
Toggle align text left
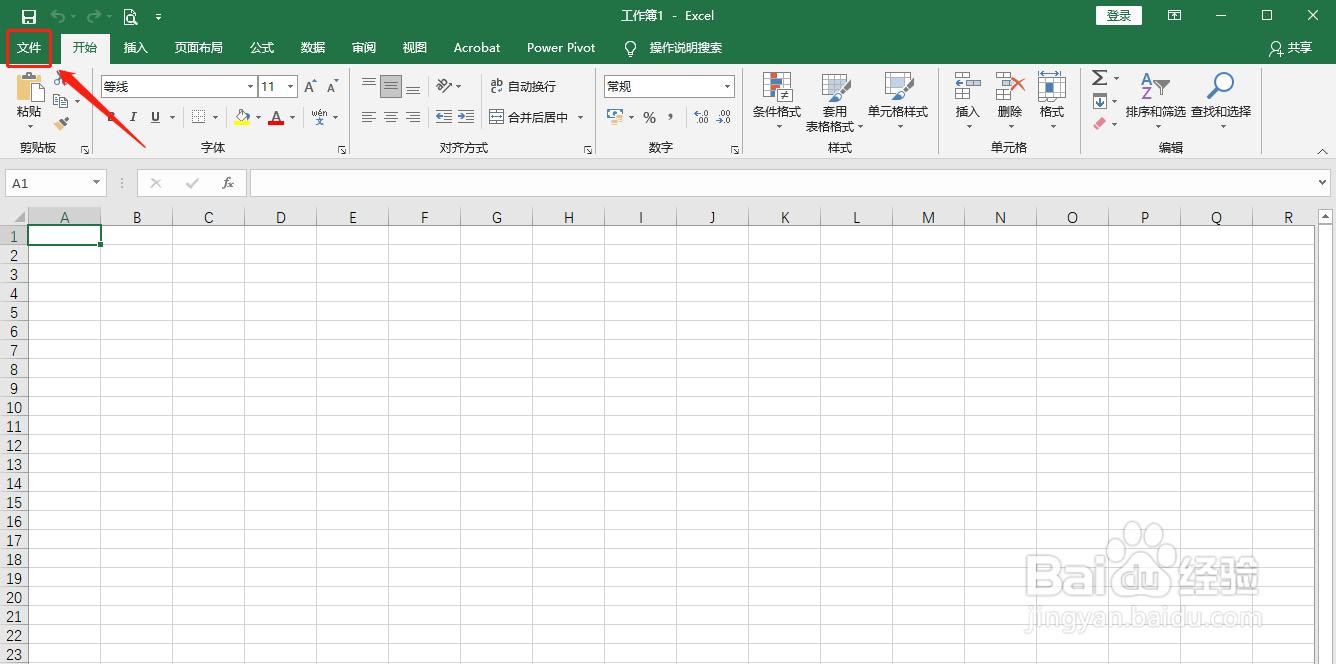pyautogui.click(x=369, y=117)
